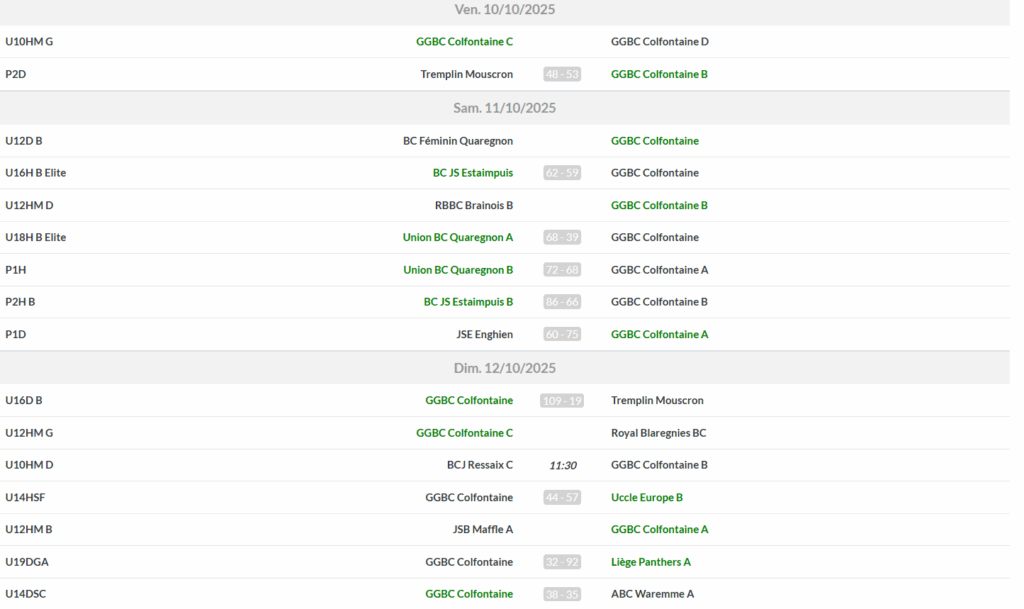Open Tremplin Mouscron in the P2D row
The width and height of the screenshot is (1024, 609).
pyautogui.click(x=466, y=74)
